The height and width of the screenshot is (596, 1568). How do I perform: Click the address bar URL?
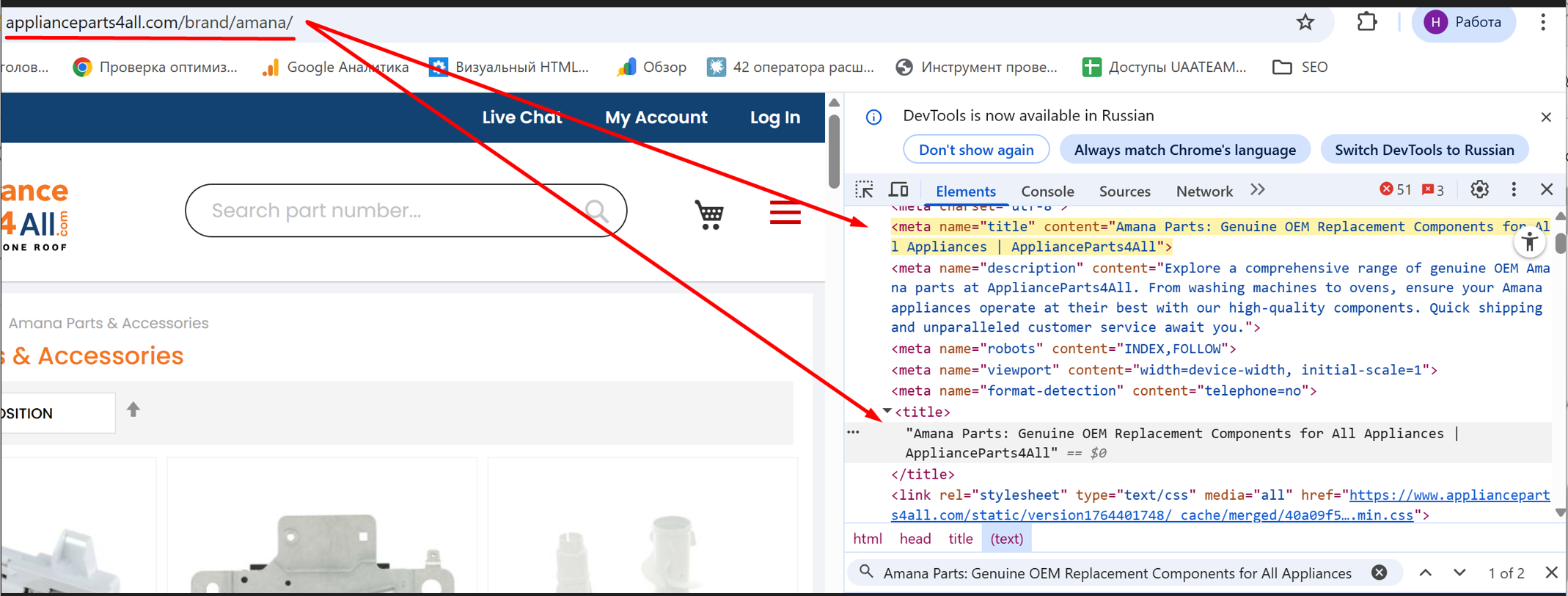[x=150, y=23]
